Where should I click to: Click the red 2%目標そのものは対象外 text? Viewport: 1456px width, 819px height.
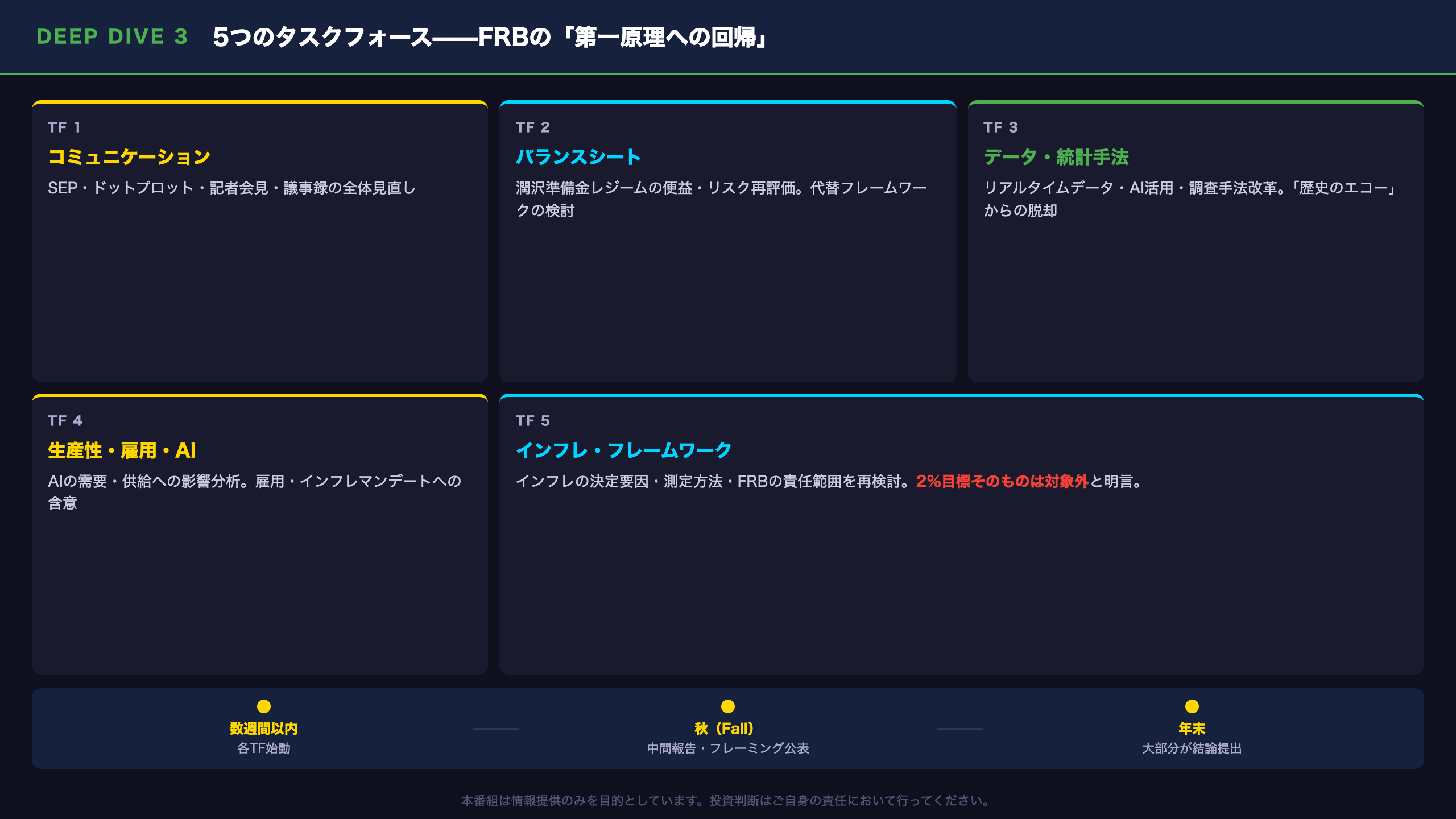click(x=1002, y=482)
